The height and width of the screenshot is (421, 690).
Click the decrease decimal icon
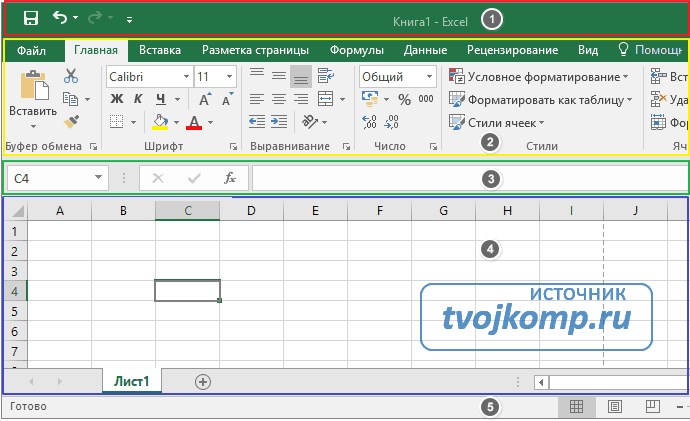pyautogui.click(x=391, y=122)
